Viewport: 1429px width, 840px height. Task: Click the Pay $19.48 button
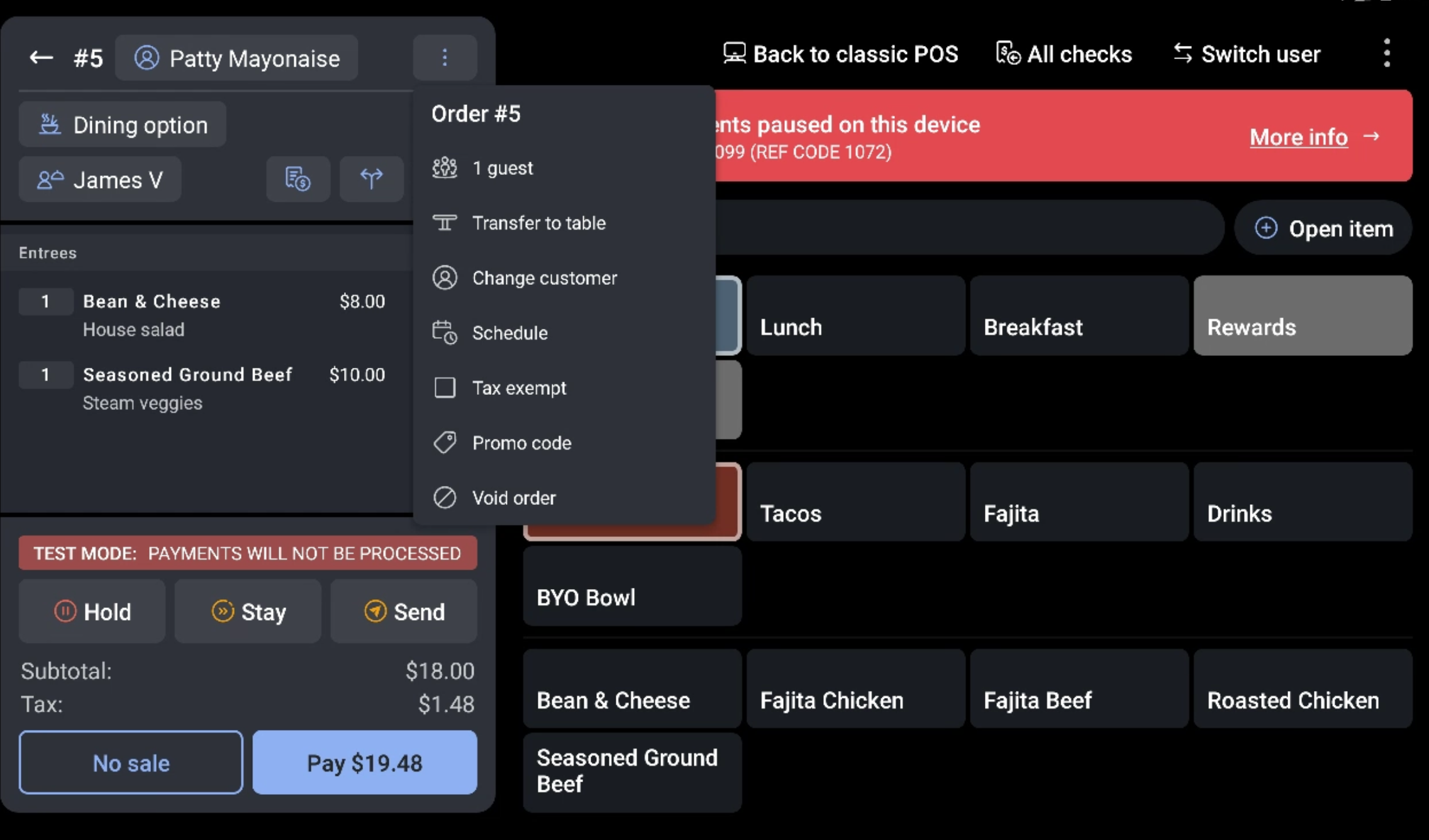(x=364, y=763)
